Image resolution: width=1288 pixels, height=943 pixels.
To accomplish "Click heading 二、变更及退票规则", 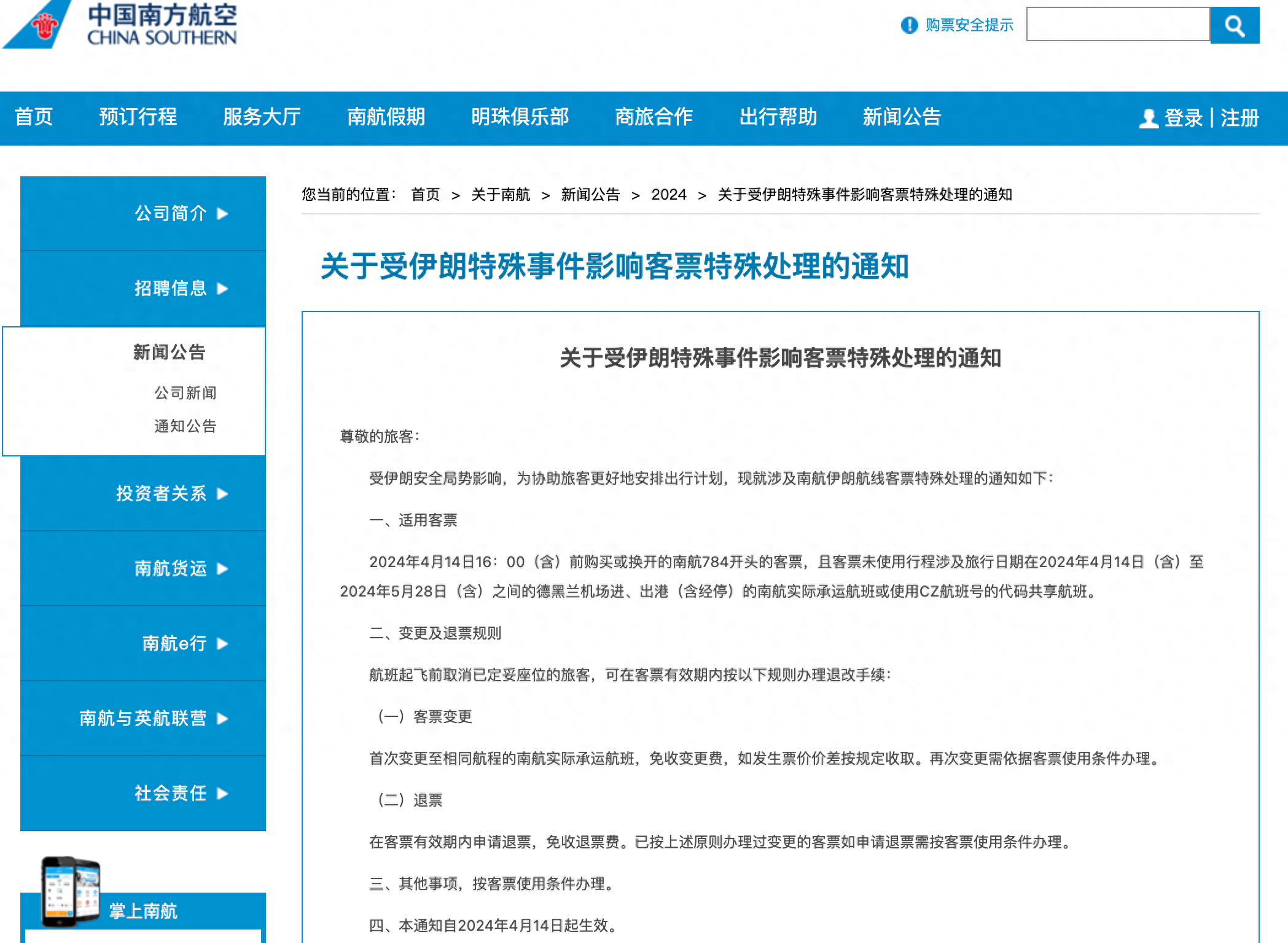I will [435, 633].
